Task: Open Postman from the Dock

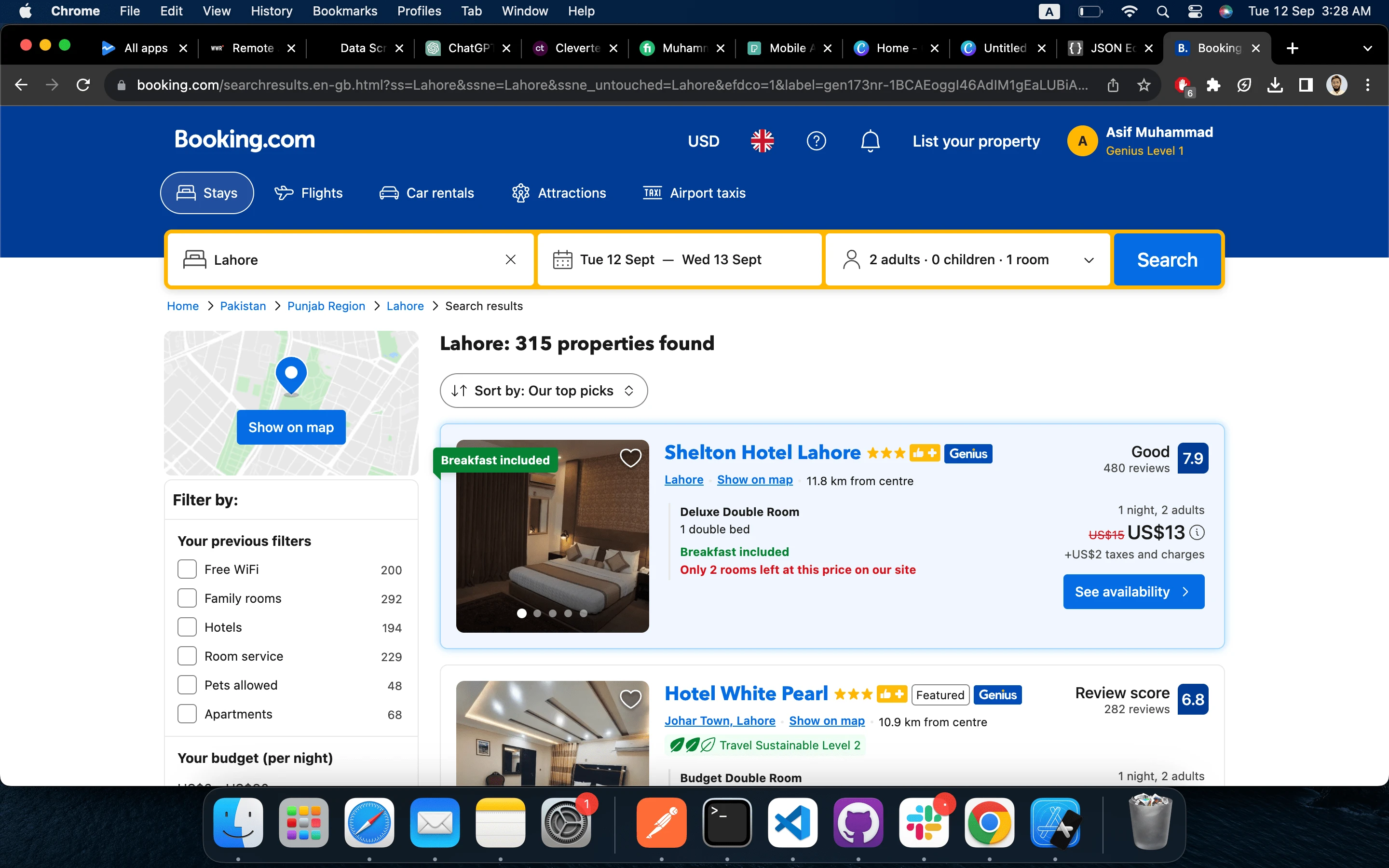Action: click(662, 822)
